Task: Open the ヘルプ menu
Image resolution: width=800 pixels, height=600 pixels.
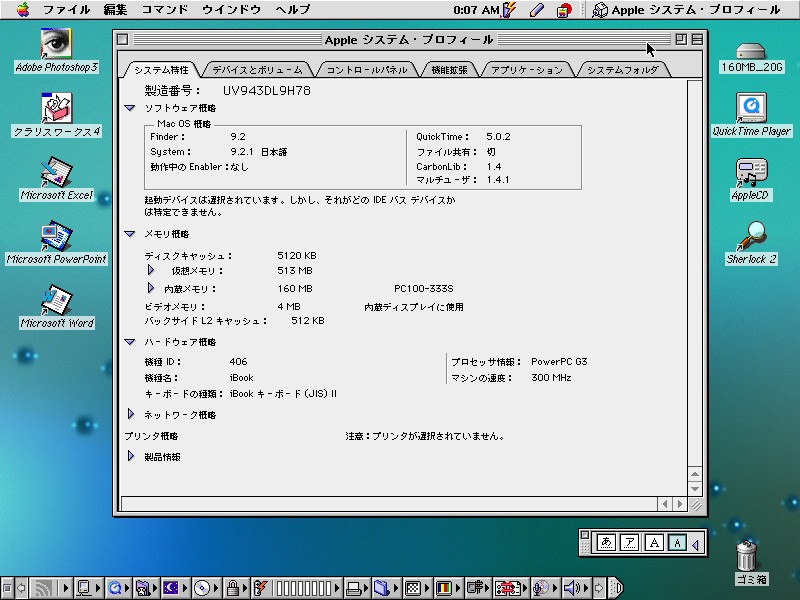Action: click(293, 9)
